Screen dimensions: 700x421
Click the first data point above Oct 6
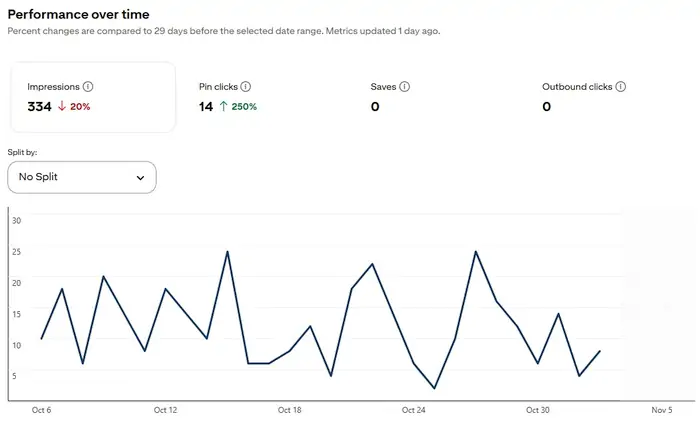point(41,339)
